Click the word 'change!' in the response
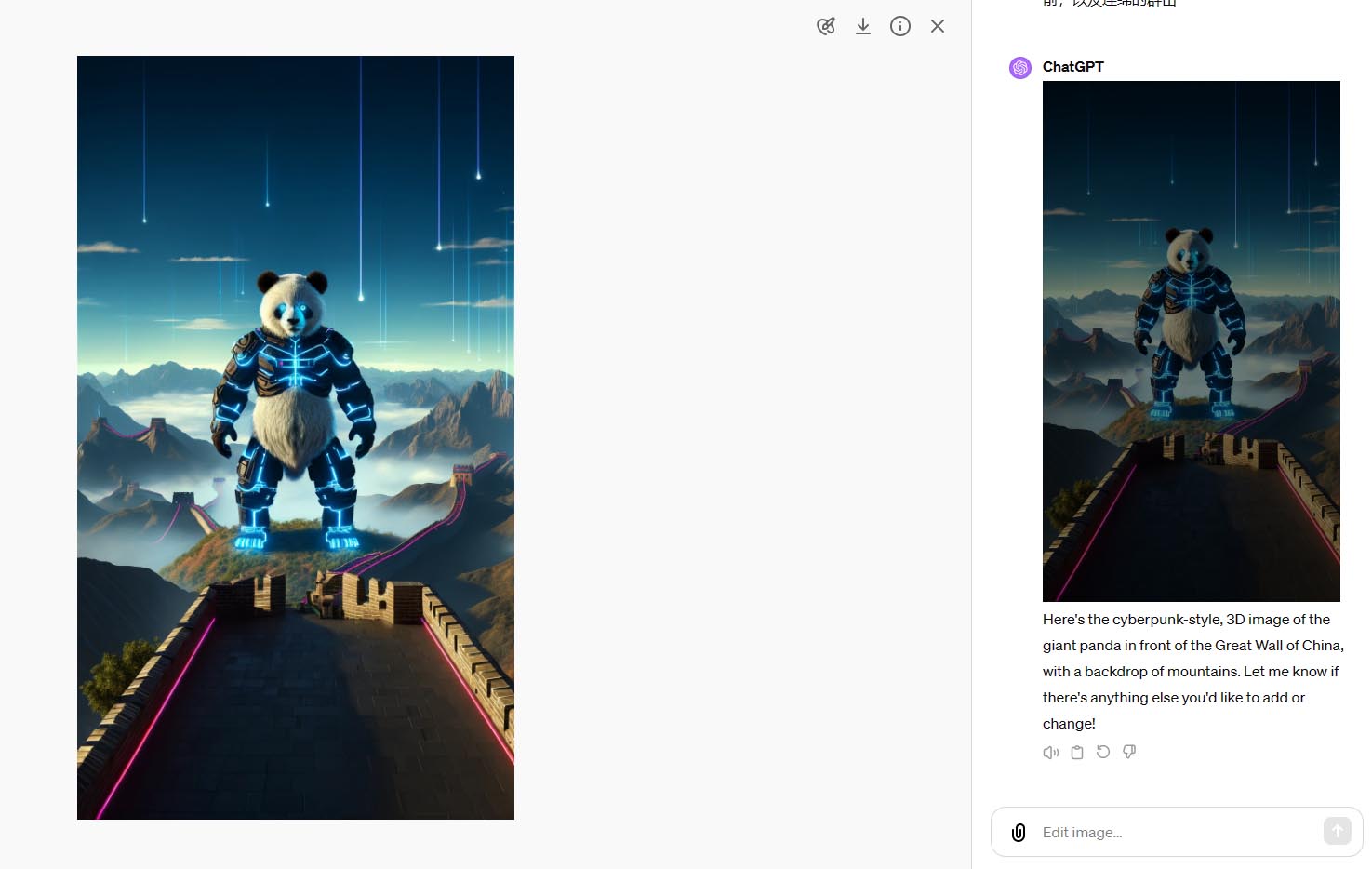 click(1069, 724)
